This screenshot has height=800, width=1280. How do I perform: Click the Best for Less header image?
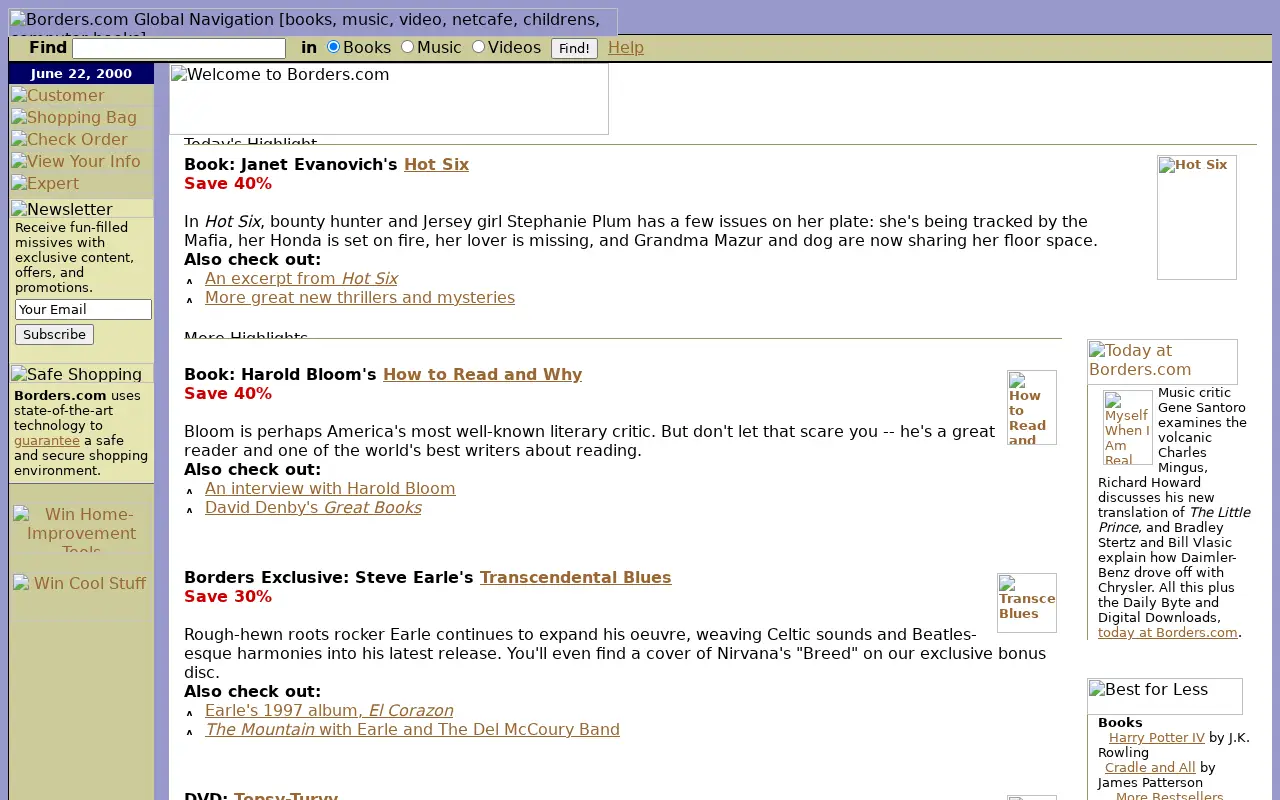tap(1165, 696)
